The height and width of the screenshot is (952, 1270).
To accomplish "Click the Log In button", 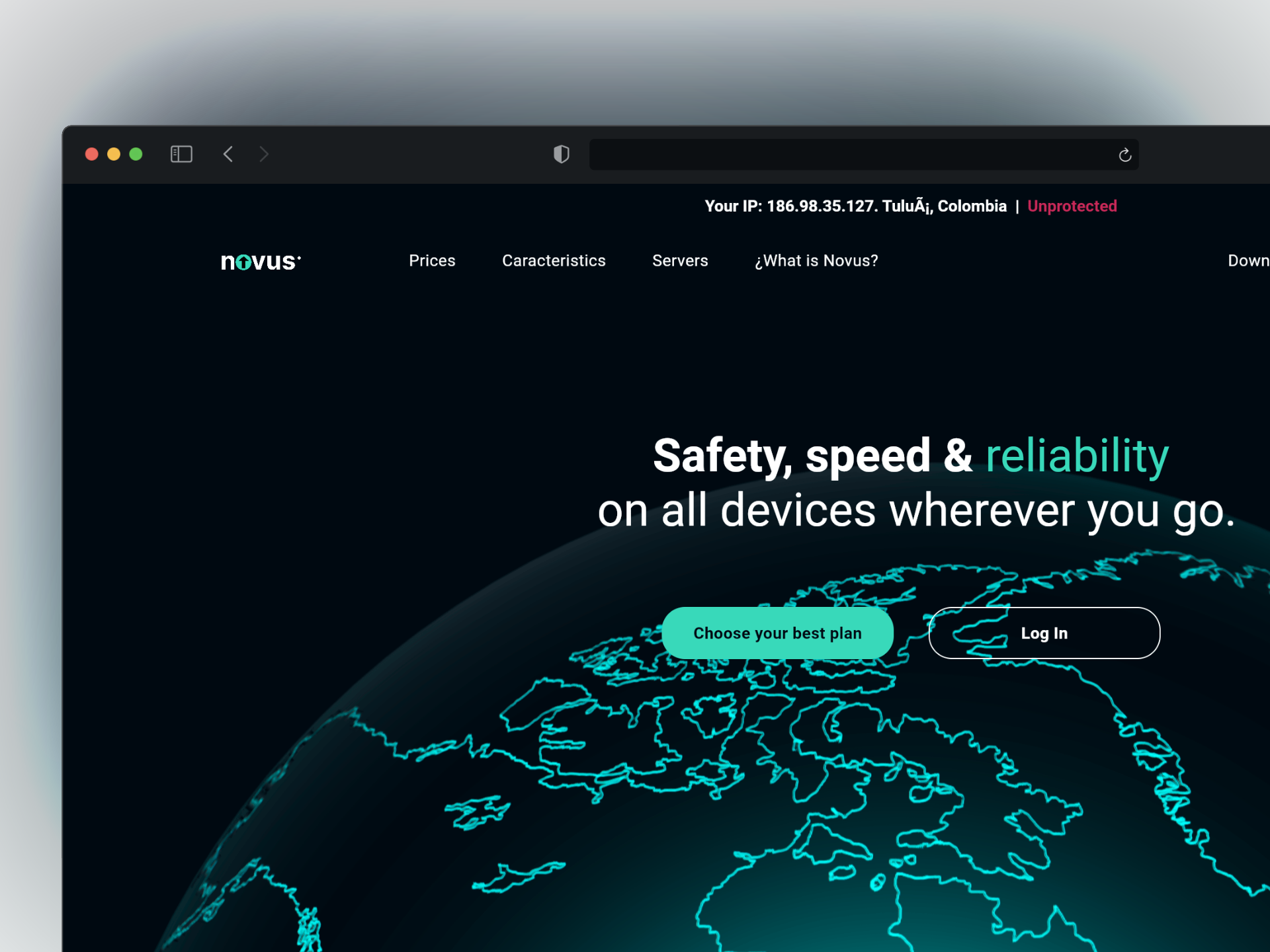I will pyautogui.click(x=1044, y=633).
